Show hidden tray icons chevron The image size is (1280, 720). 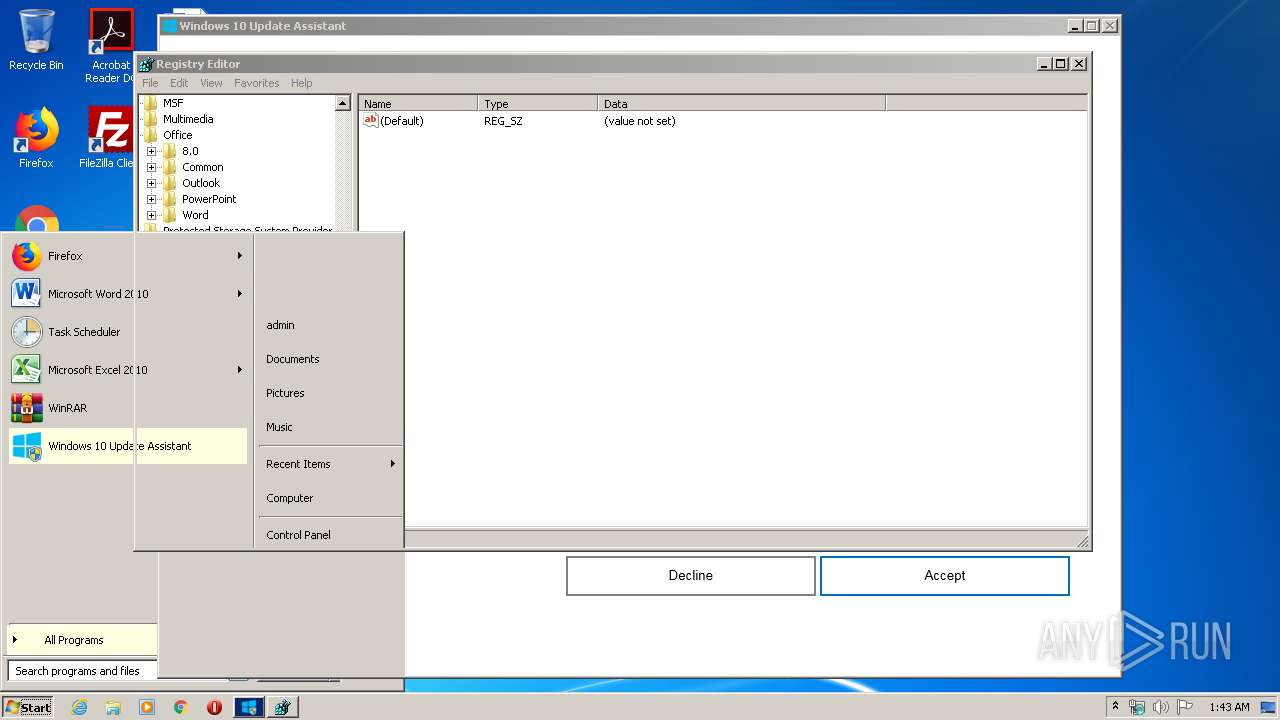pos(1115,707)
